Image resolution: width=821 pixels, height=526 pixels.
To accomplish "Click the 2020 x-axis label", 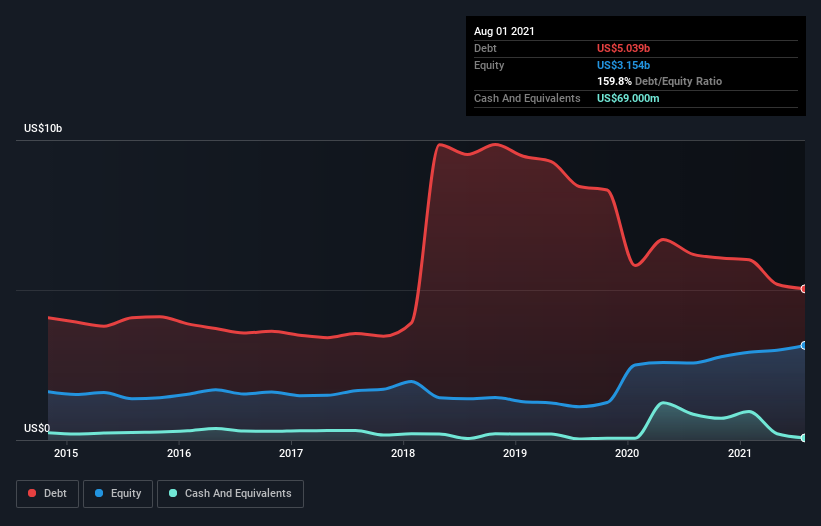I will [x=627, y=453].
